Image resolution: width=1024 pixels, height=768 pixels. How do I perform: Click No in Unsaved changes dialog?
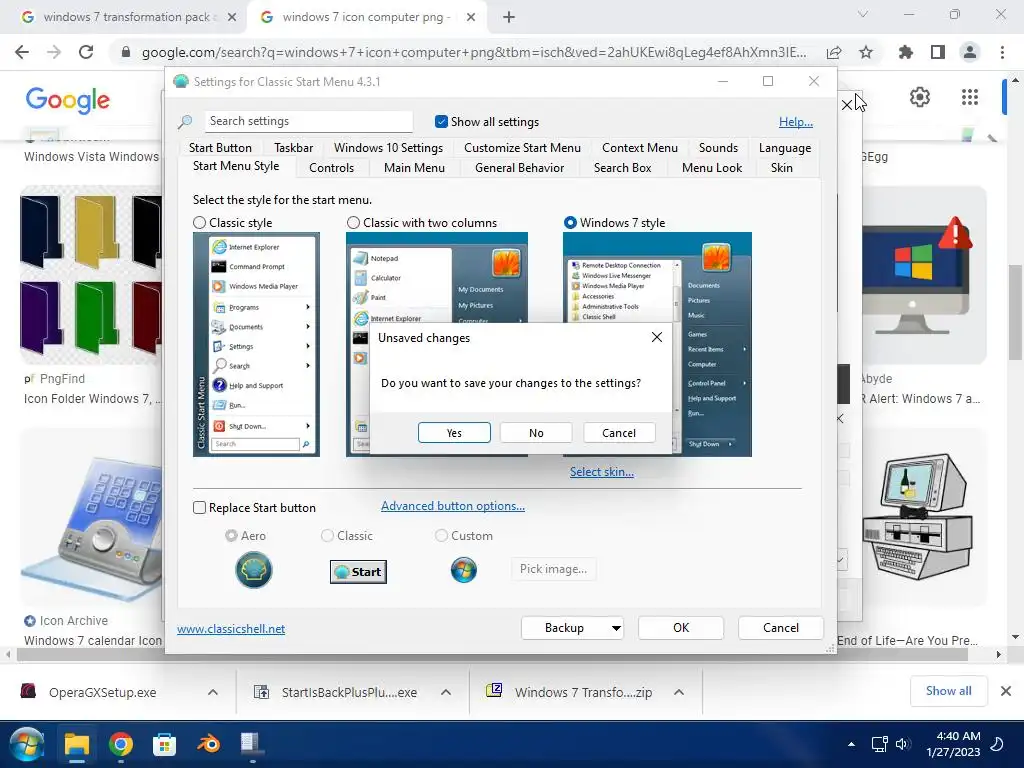pos(536,432)
